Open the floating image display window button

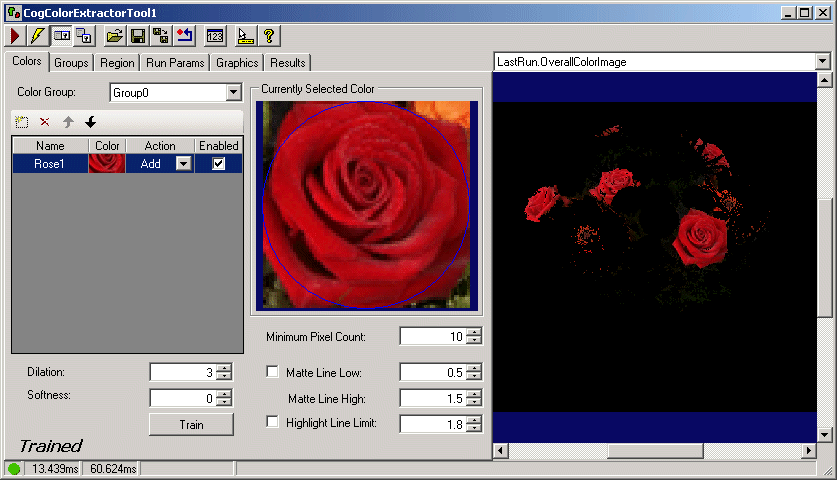click(x=84, y=36)
